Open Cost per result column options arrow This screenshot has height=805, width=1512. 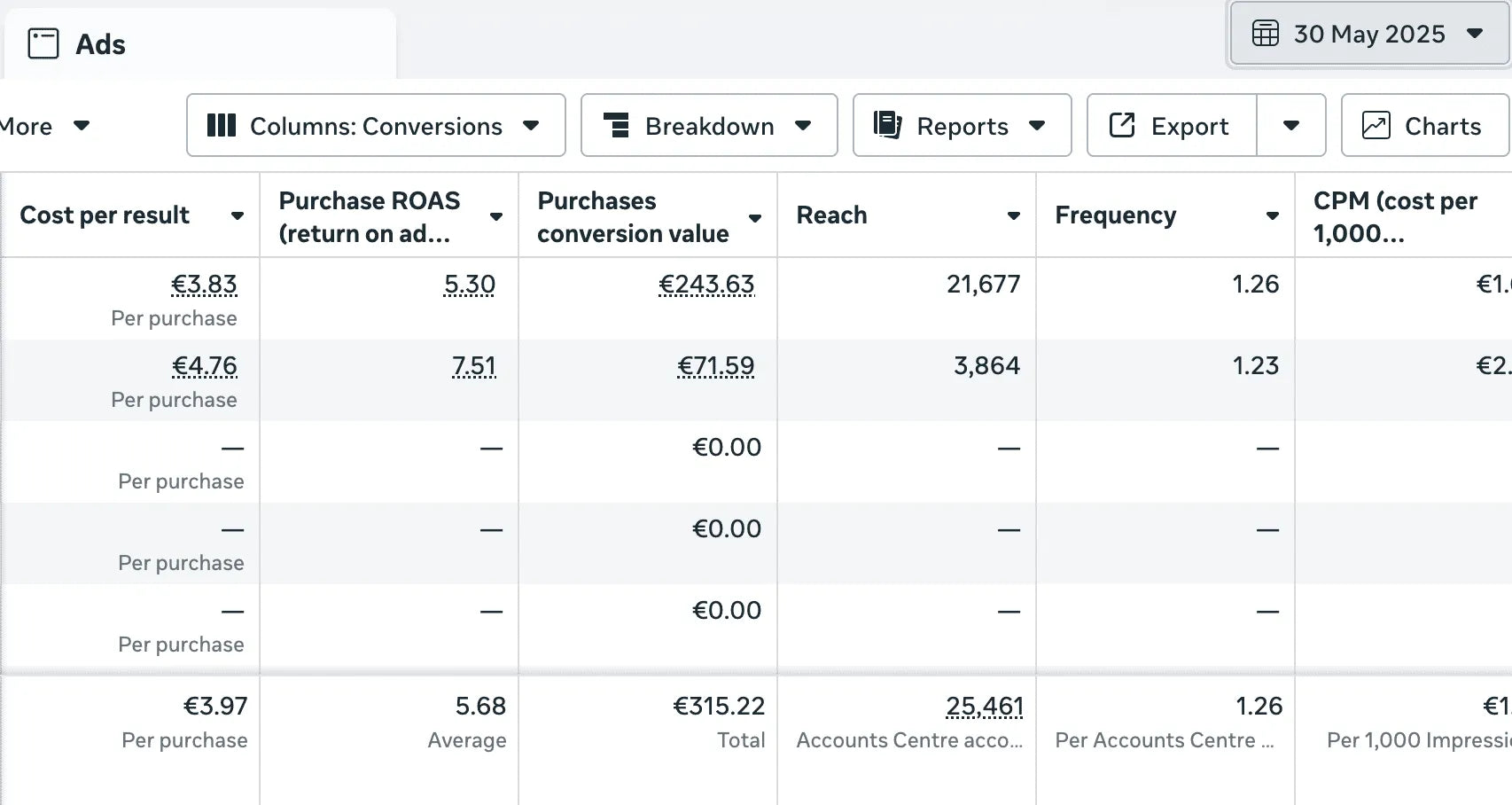(237, 215)
